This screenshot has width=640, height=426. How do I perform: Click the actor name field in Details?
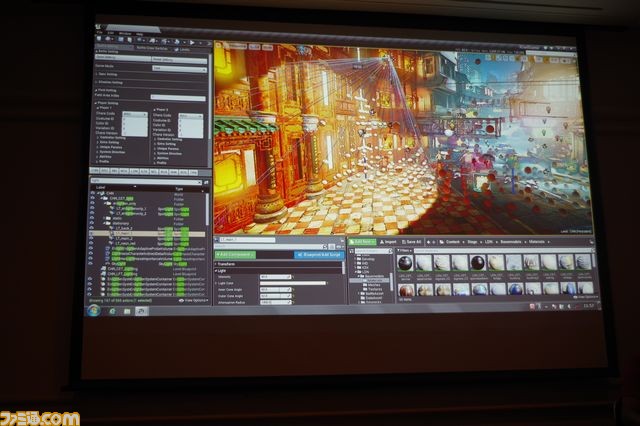point(247,240)
